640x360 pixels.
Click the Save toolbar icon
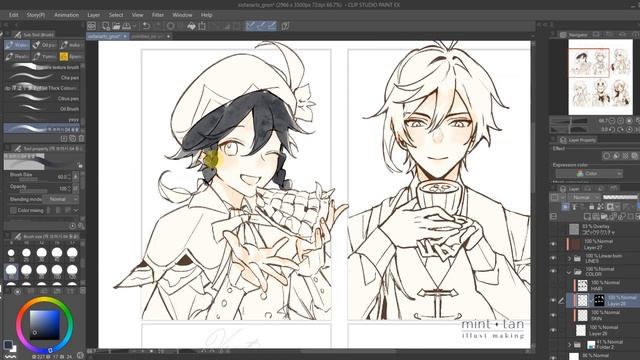pyautogui.click(x=126, y=26)
